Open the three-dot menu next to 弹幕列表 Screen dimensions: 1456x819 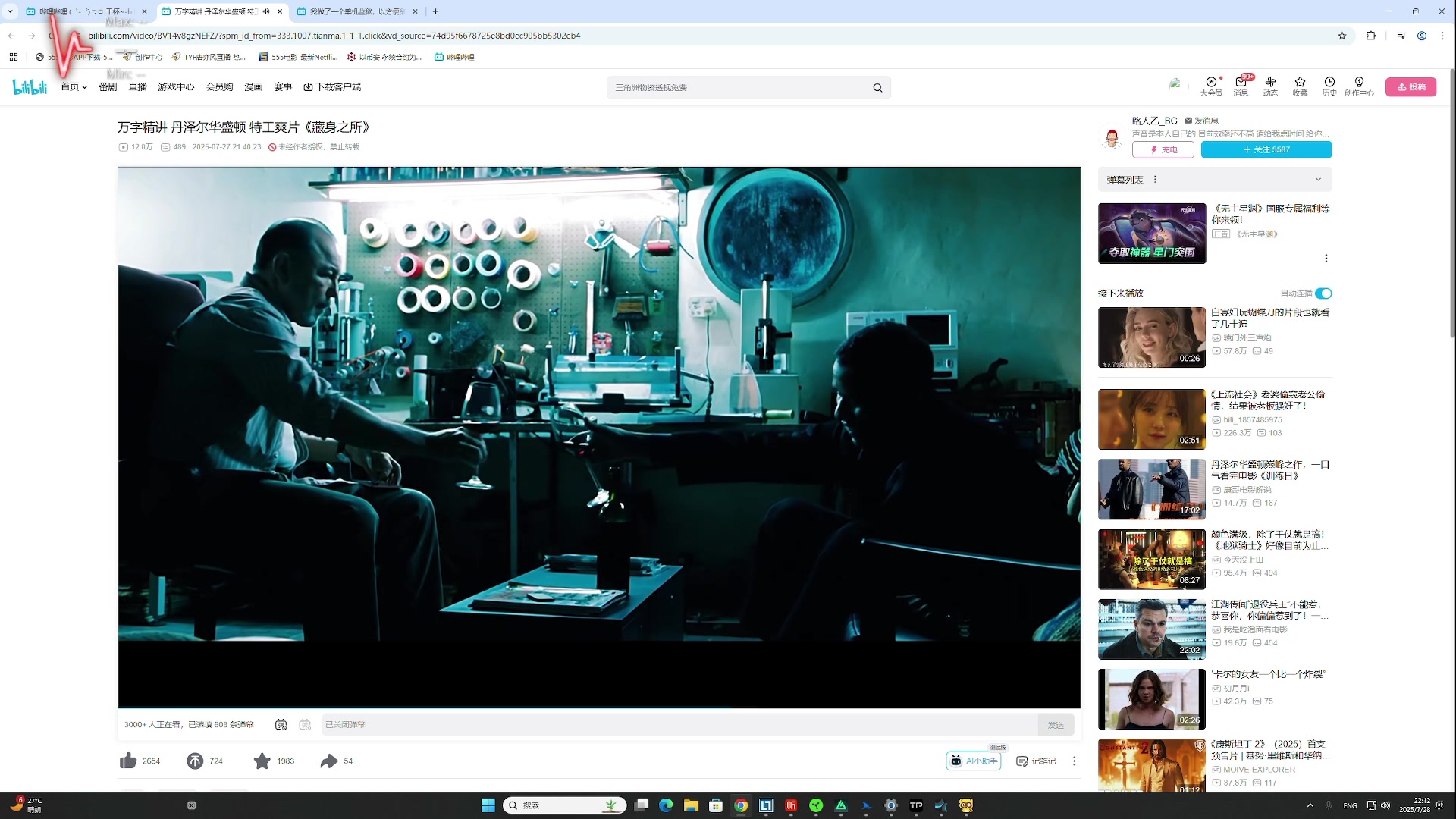[x=1155, y=180]
